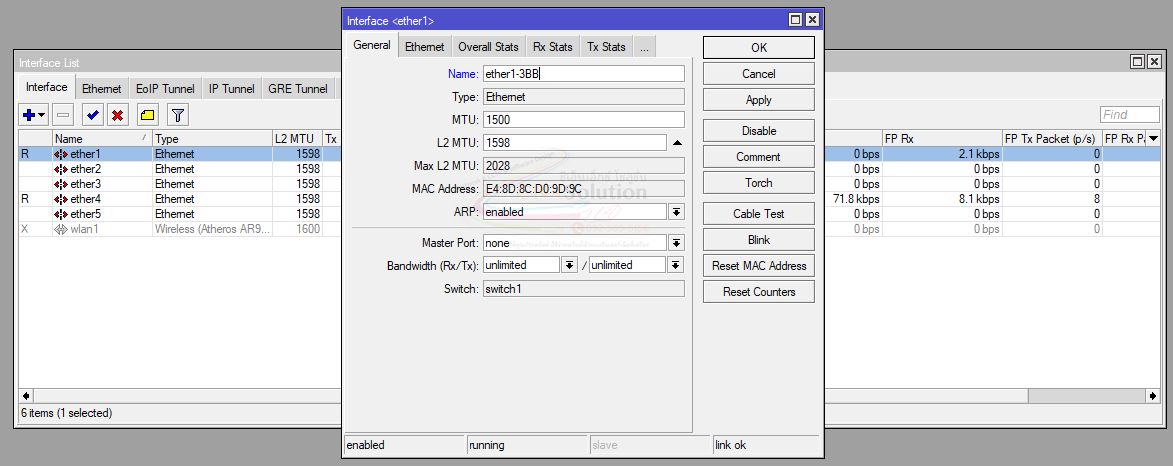
Task: Click the yellow comment note icon
Action: 148,115
